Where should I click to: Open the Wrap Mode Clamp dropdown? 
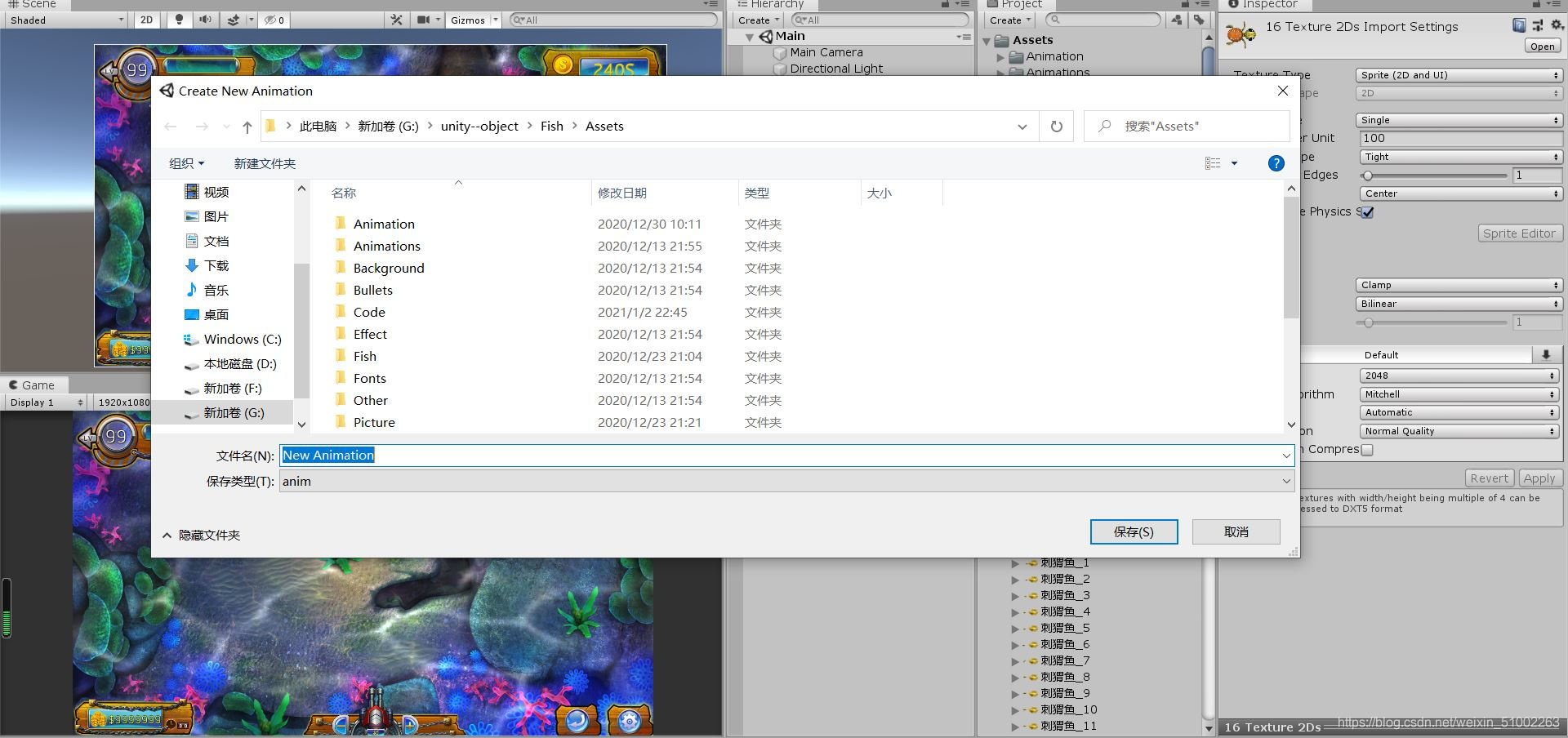[1459, 285]
